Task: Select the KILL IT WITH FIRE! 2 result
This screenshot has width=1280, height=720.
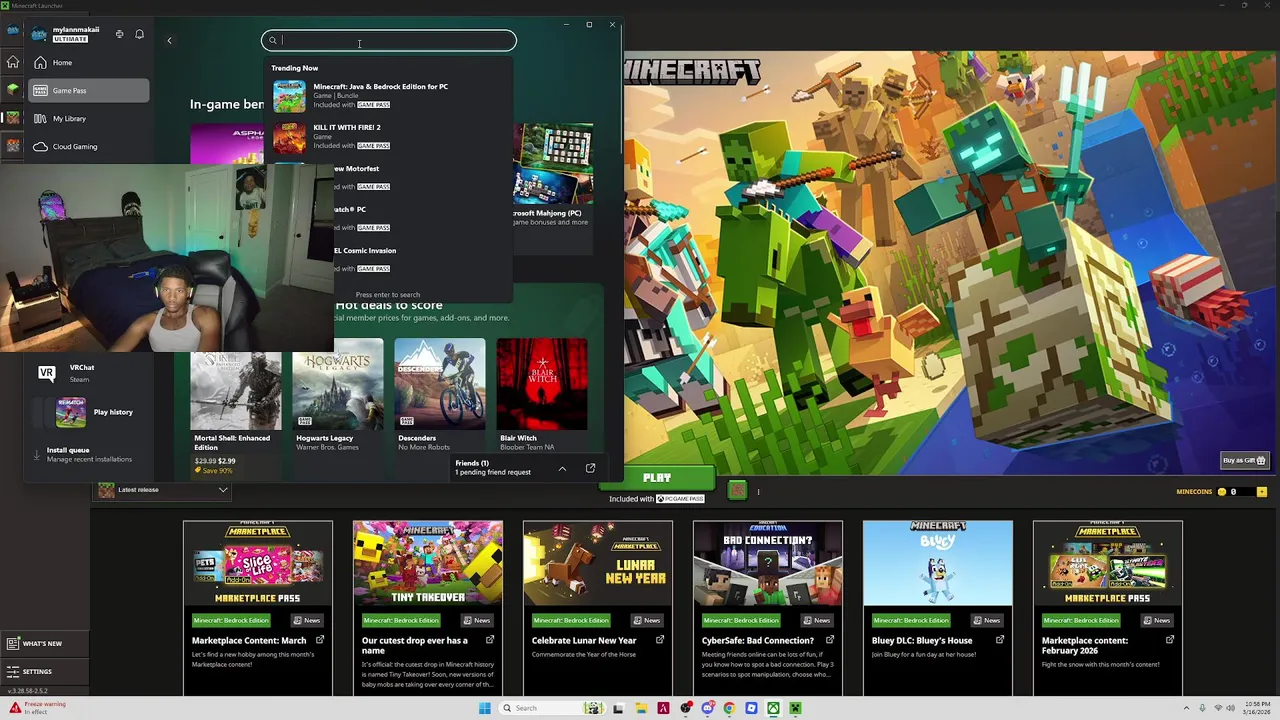Action: click(390, 137)
